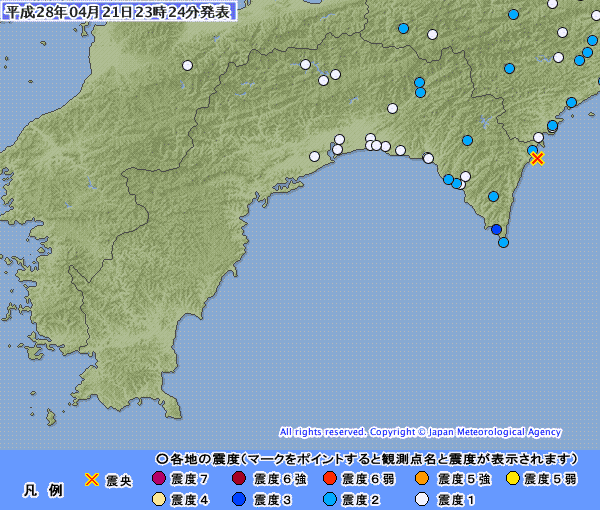Click the epicenter X marker on the map coast
600x510 pixels.
coord(537,158)
